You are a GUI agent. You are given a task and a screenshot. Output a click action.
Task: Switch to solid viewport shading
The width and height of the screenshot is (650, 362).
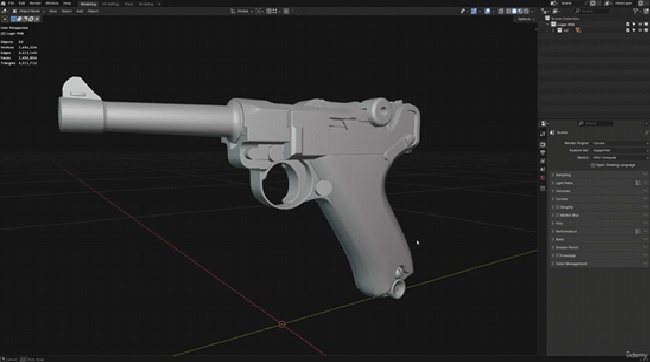pyautogui.click(x=514, y=11)
